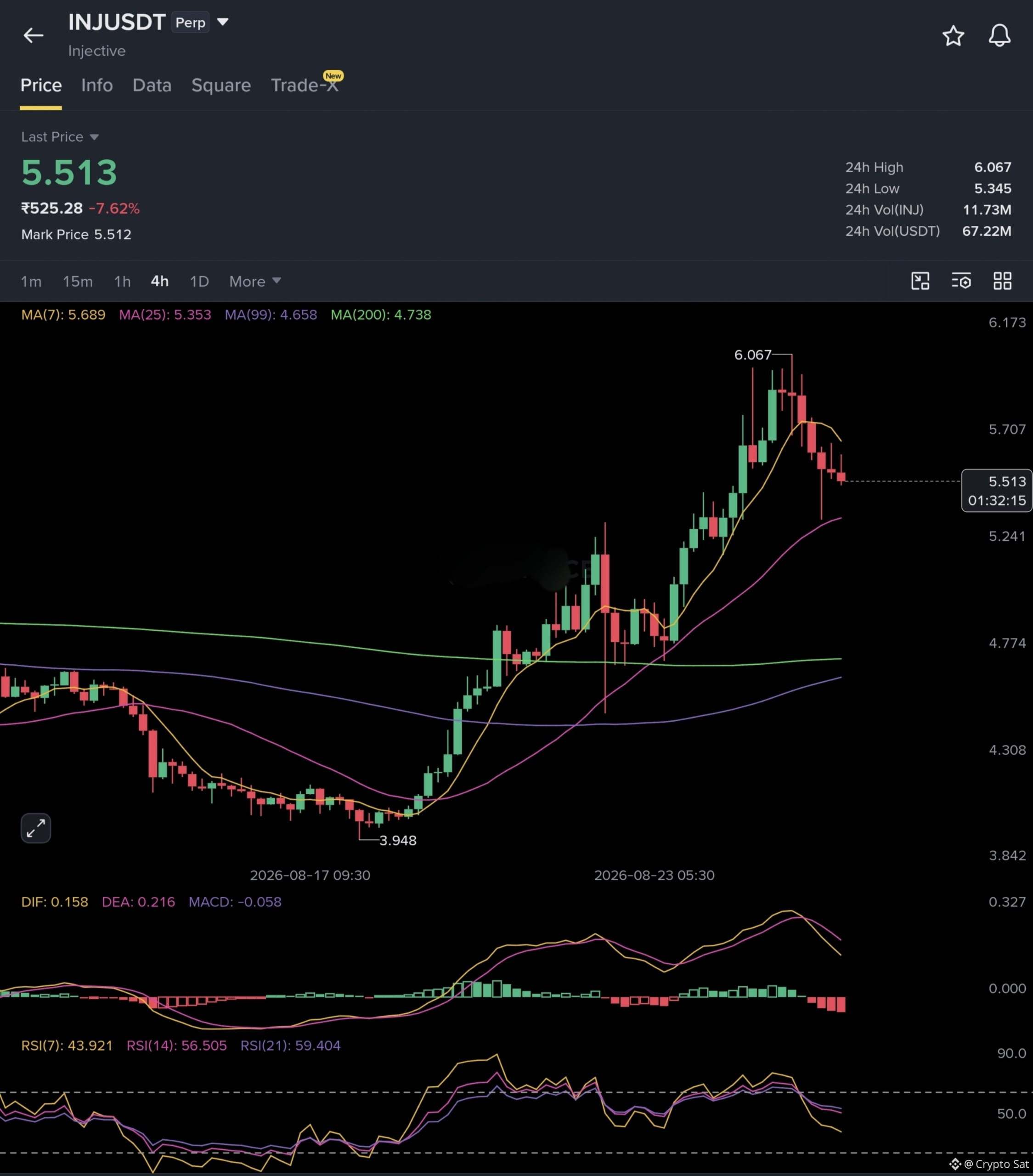
Task: Open price alerts with bell icon
Action: (999, 36)
